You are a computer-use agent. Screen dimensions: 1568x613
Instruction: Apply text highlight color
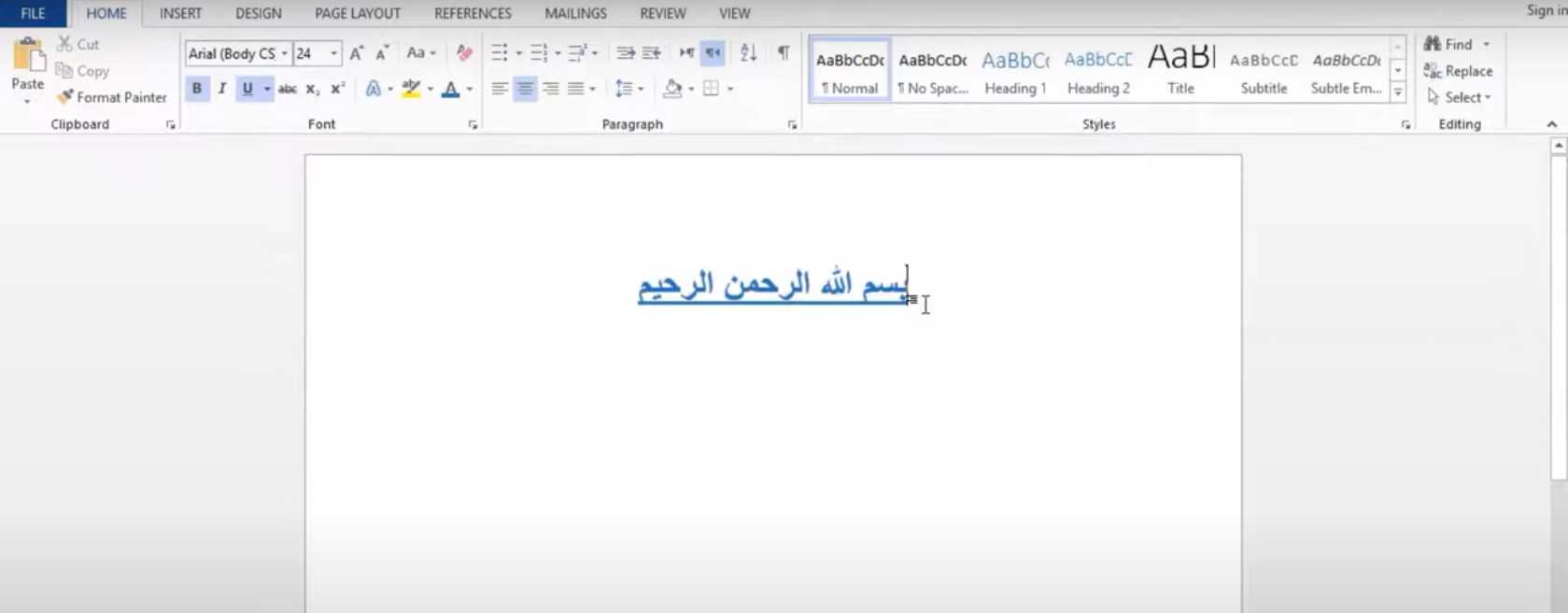pyautogui.click(x=411, y=89)
